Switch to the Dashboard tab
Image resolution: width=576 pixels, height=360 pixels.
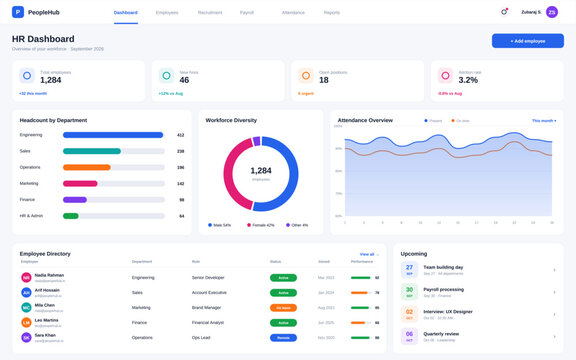click(126, 12)
